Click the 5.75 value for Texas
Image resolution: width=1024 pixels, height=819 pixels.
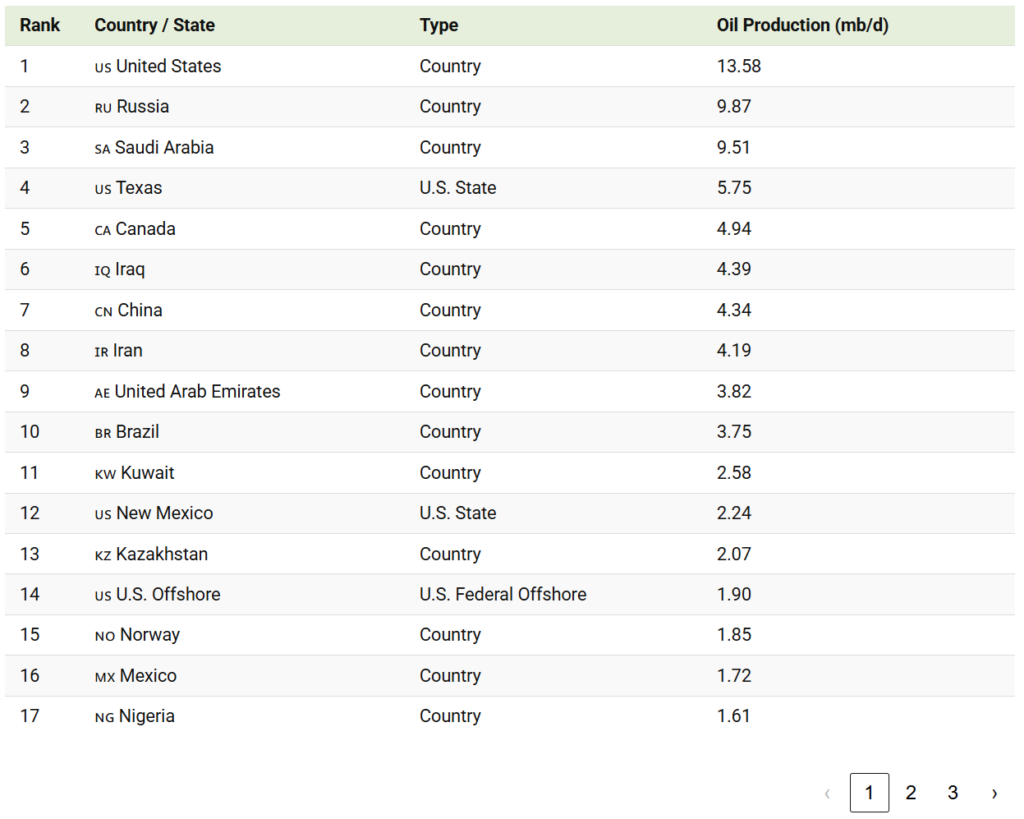tap(734, 188)
